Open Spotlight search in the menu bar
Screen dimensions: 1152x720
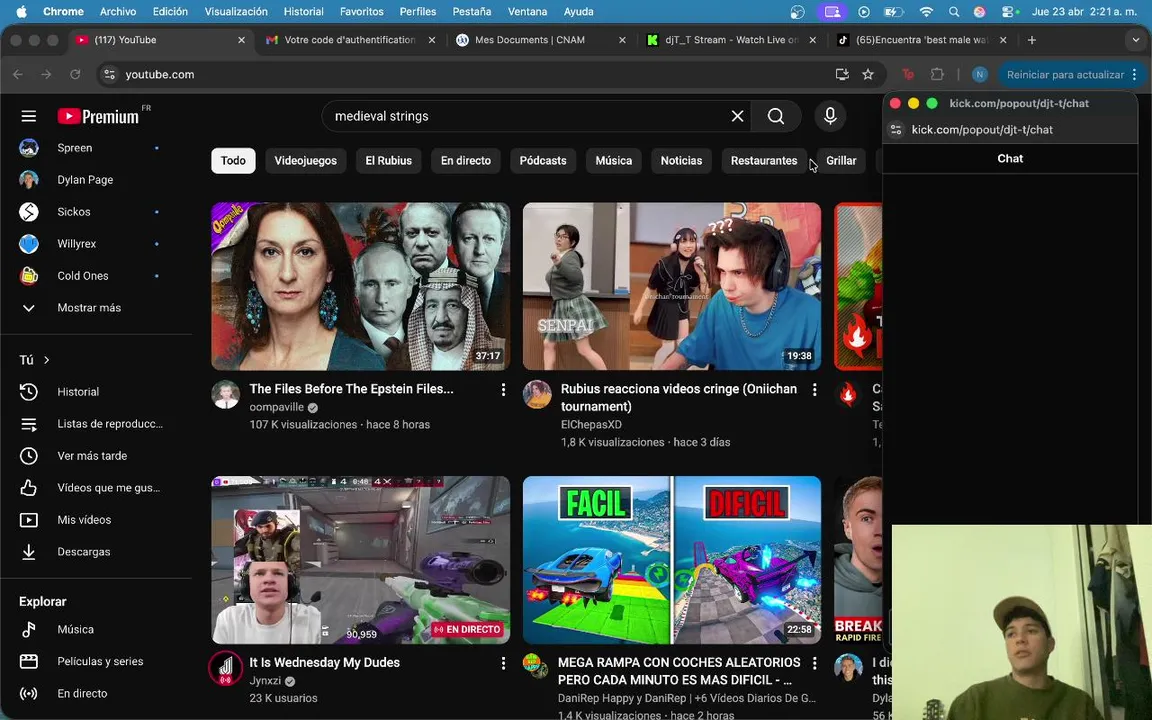click(x=954, y=12)
